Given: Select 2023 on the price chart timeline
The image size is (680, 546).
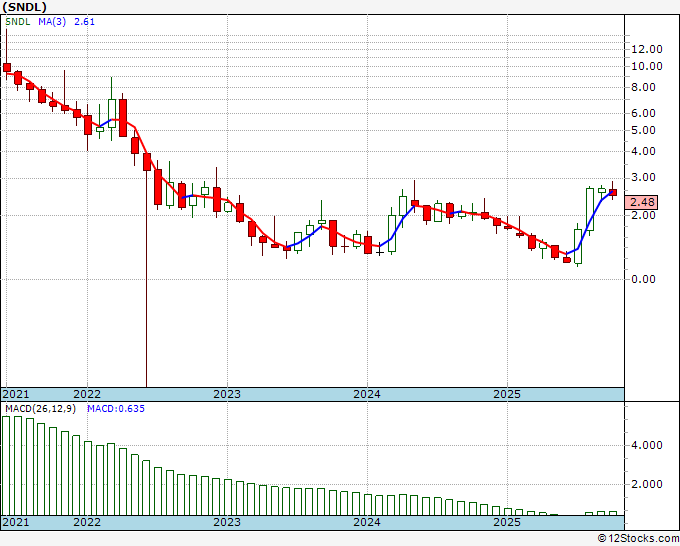Looking at the screenshot, I should coord(227,393).
